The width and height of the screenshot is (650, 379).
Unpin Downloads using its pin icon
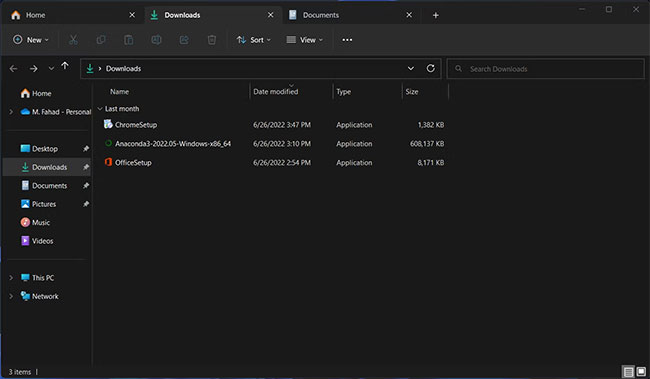click(x=86, y=167)
